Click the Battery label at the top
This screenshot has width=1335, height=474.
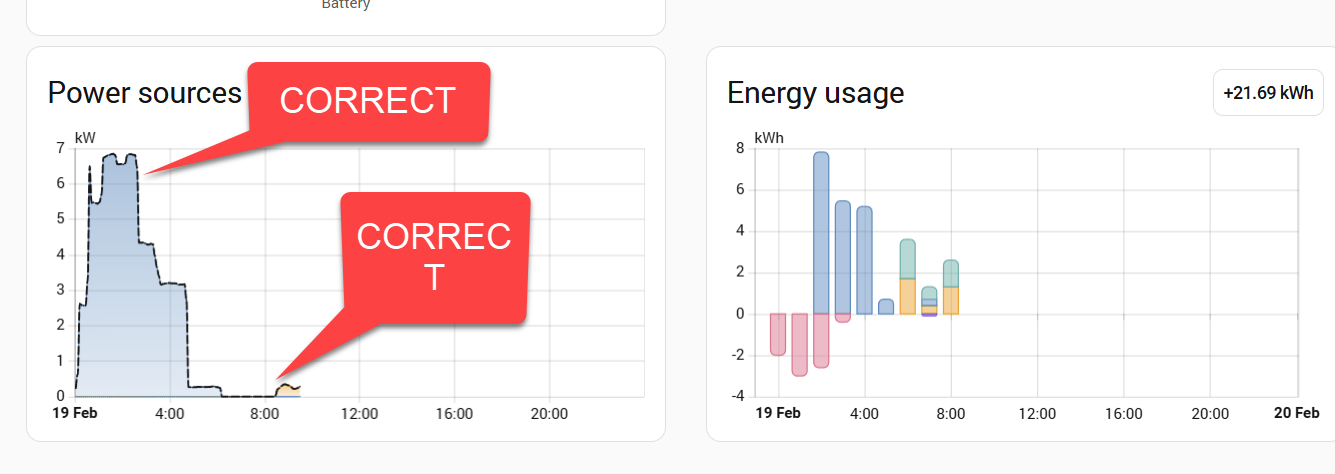tap(346, 4)
